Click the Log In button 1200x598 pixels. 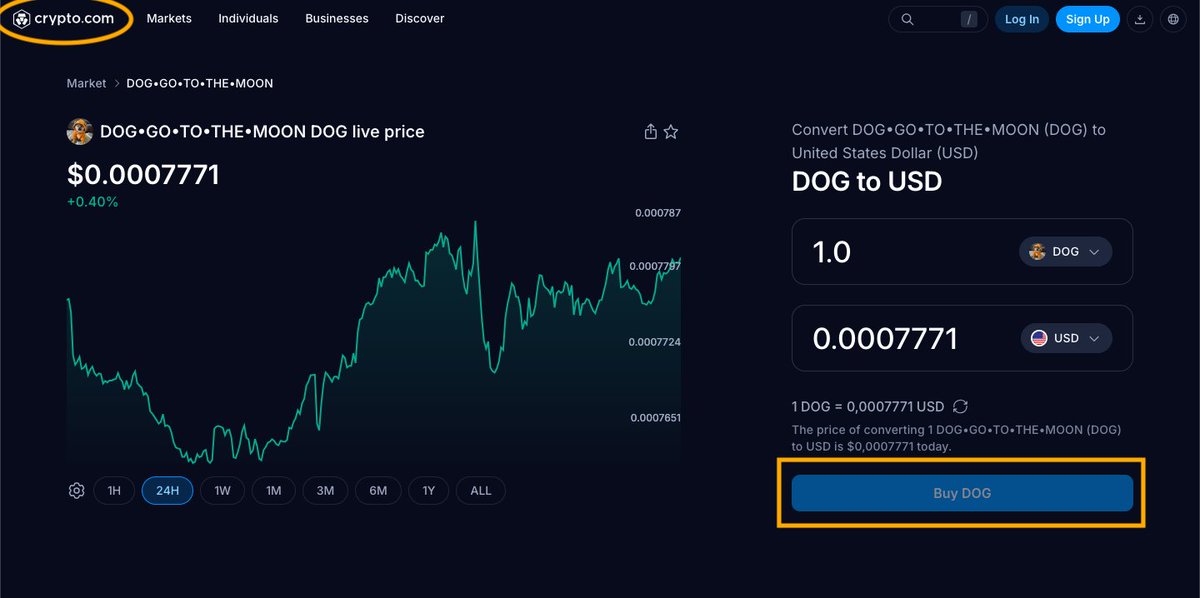click(x=1022, y=19)
